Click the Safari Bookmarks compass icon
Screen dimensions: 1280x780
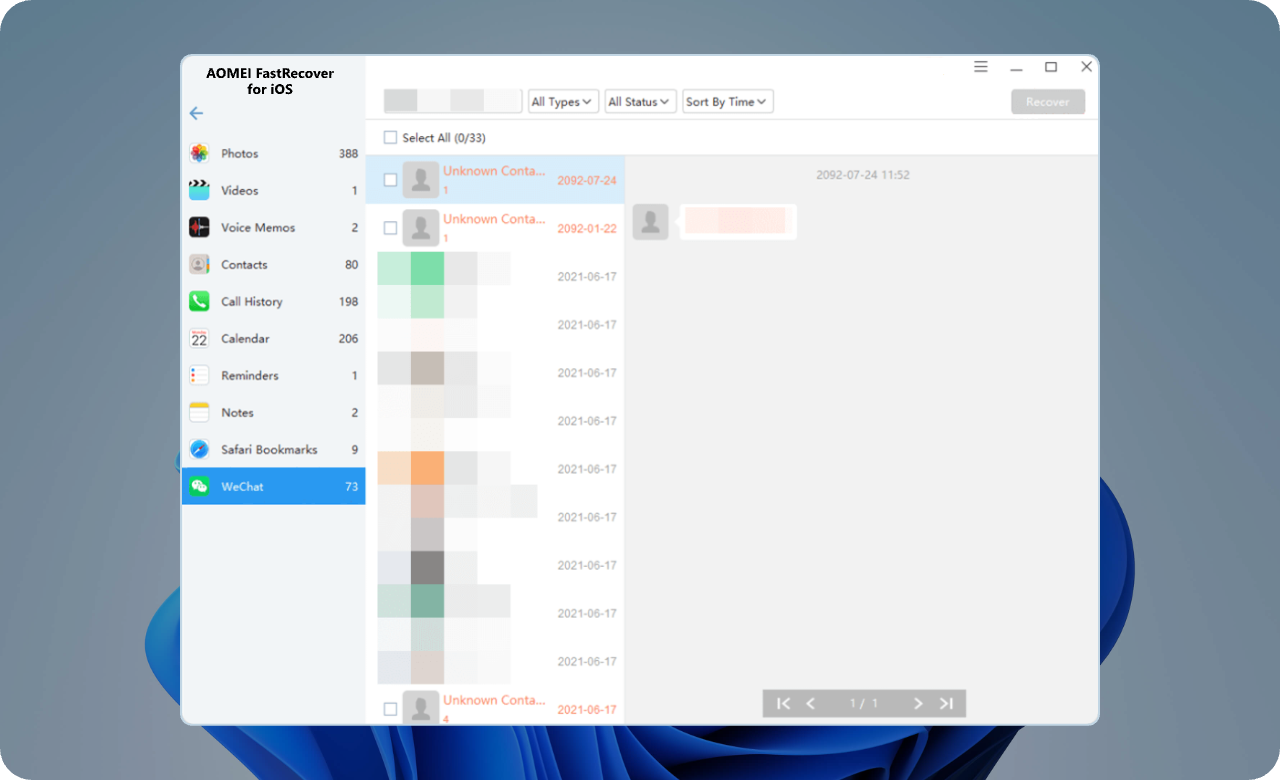pos(199,449)
